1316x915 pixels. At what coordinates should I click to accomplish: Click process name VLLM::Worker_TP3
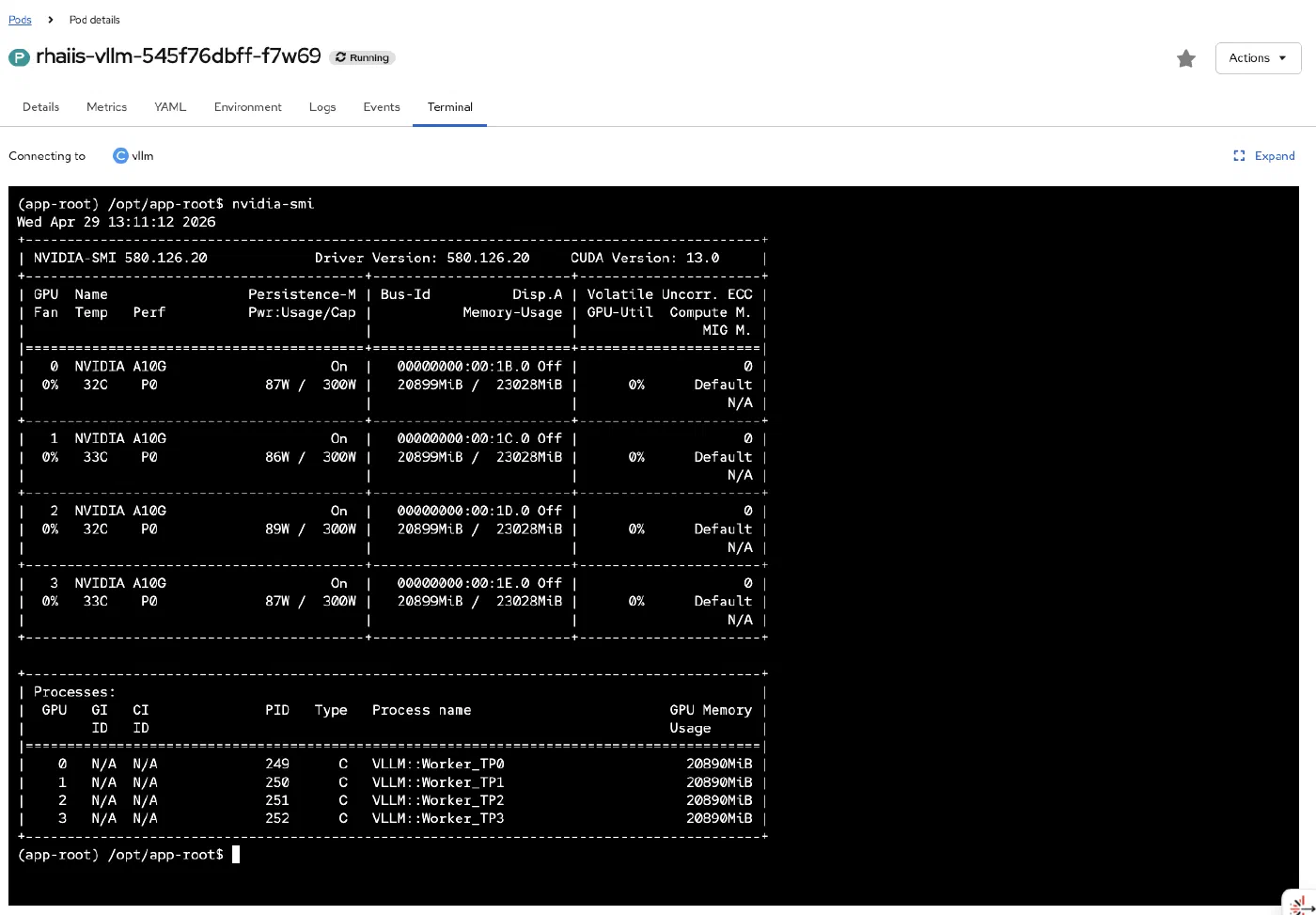pyautogui.click(x=438, y=818)
